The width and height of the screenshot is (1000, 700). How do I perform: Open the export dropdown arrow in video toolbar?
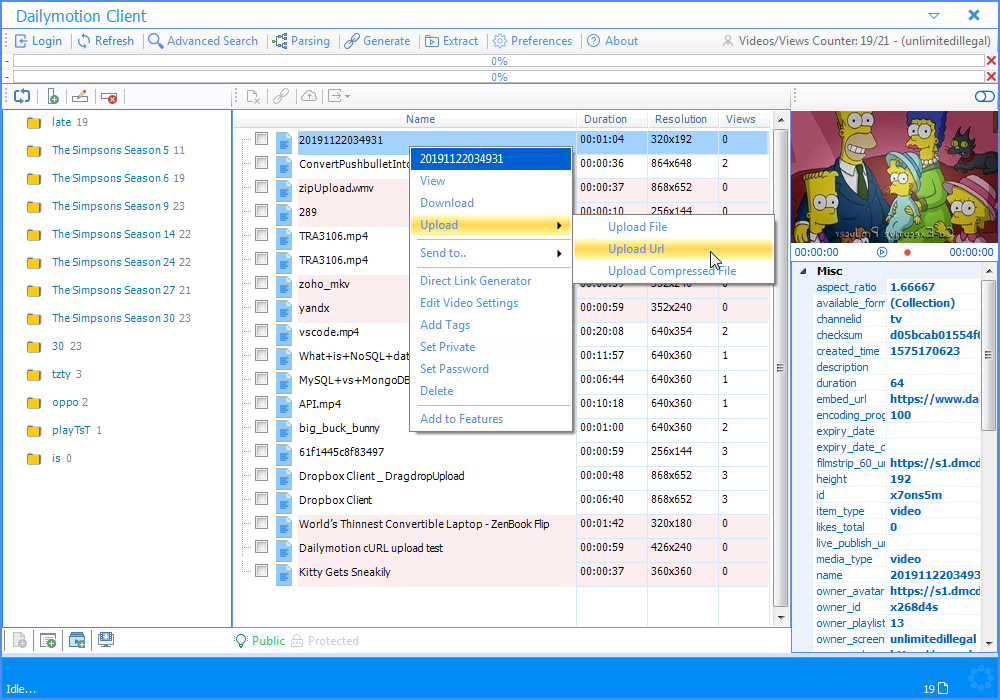348,96
